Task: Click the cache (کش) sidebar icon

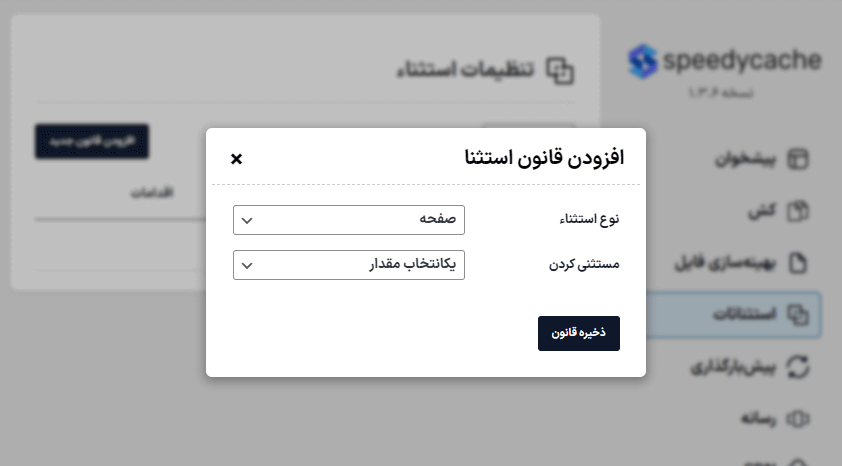Action: (x=798, y=211)
